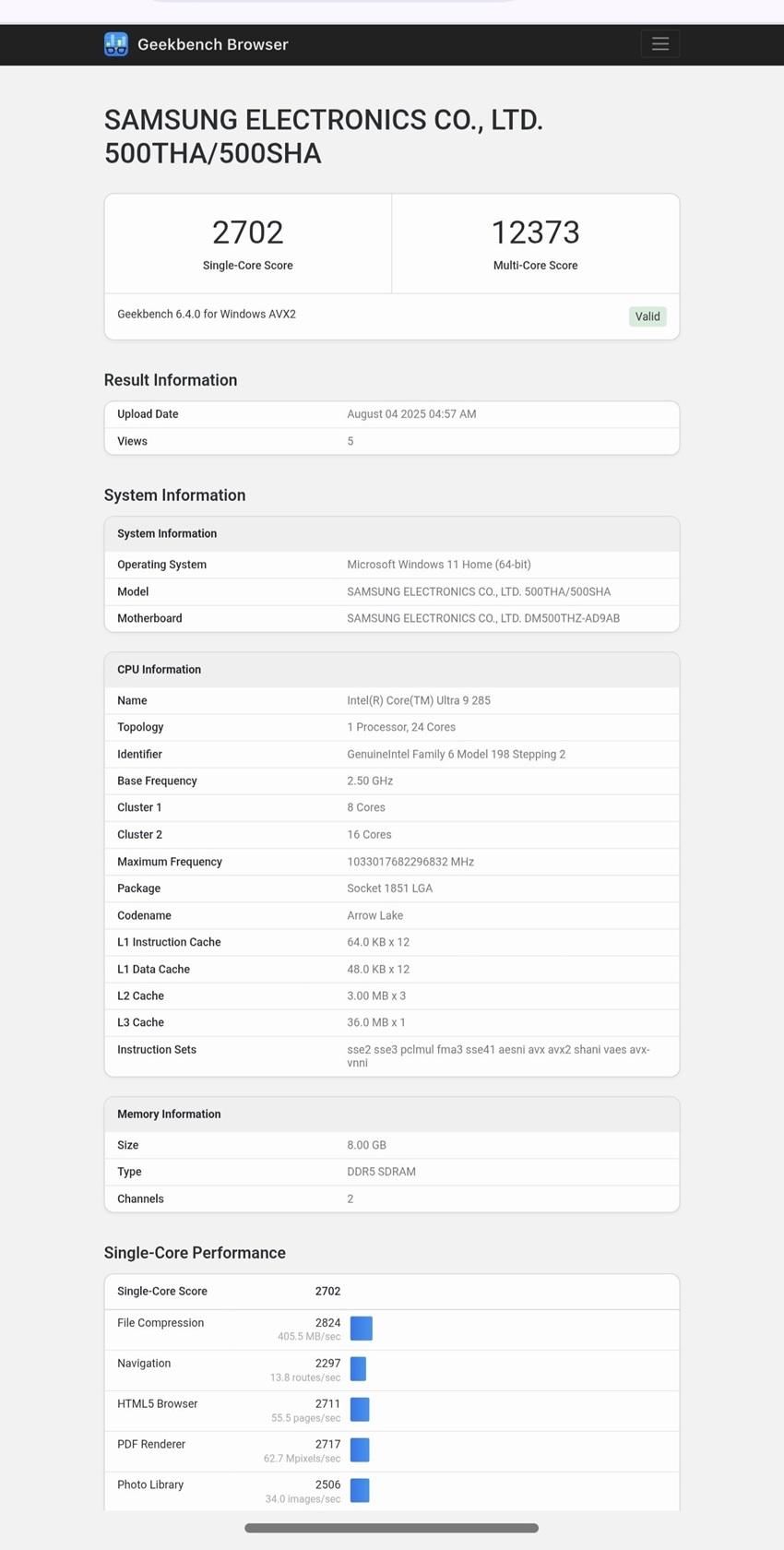The width and height of the screenshot is (784, 1550).
Task: Click the Upload Date value
Action: tap(411, 414)
